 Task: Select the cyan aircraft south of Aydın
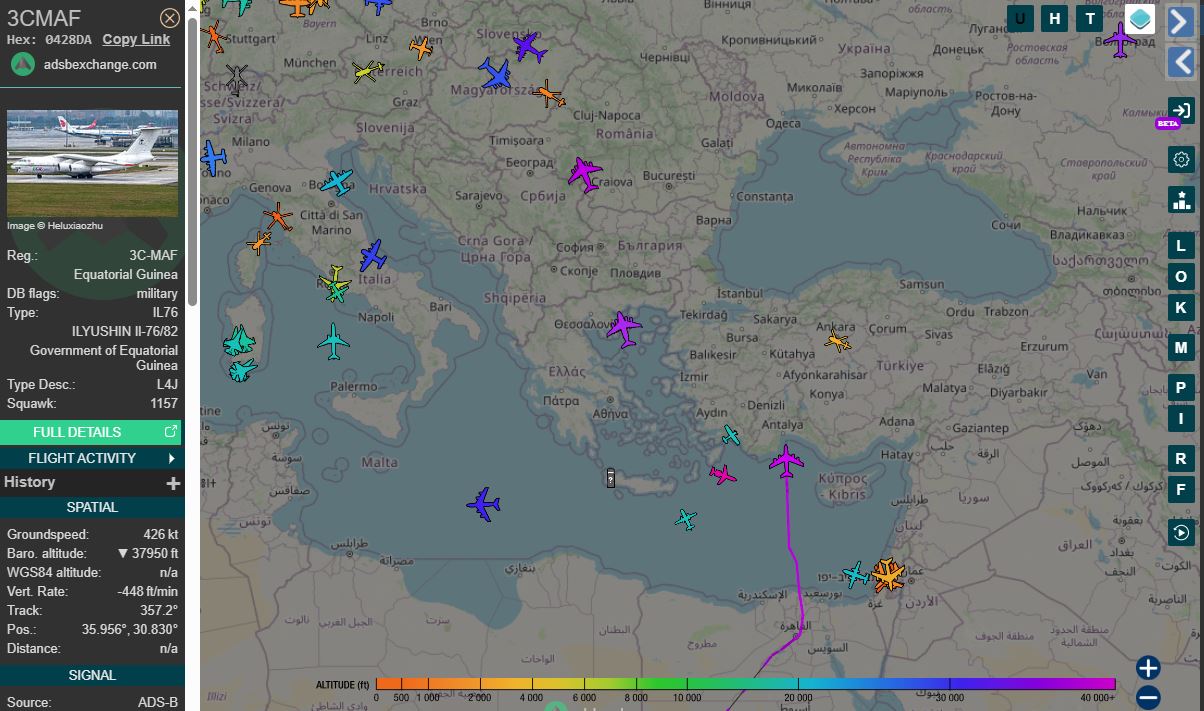tap(731, 435)
